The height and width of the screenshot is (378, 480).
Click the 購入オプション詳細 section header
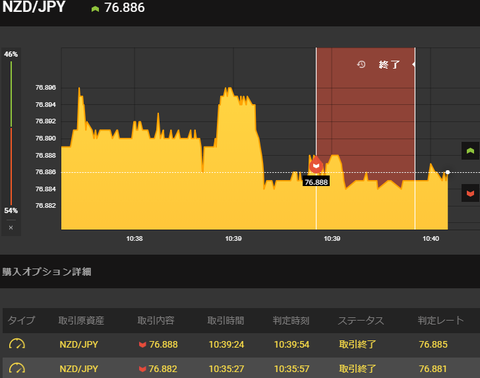coord(47,272)
